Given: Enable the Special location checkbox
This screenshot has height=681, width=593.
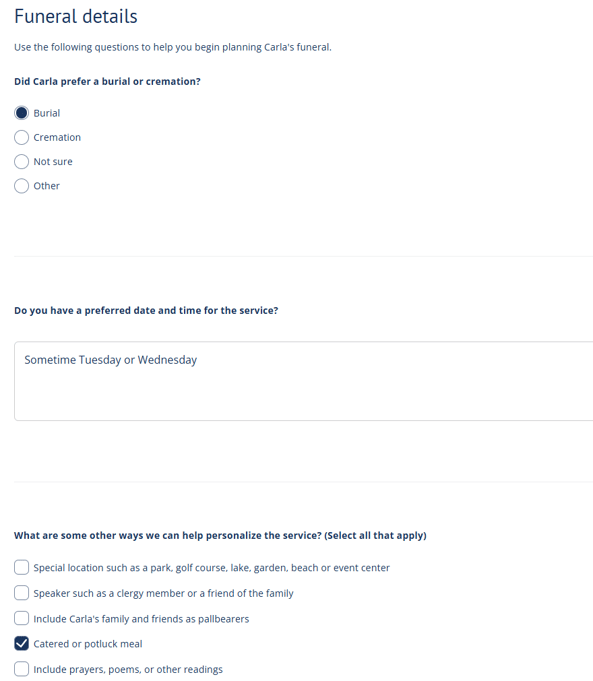Looking at the screenshot, I should pyautogui.click(x=21, y=567).
